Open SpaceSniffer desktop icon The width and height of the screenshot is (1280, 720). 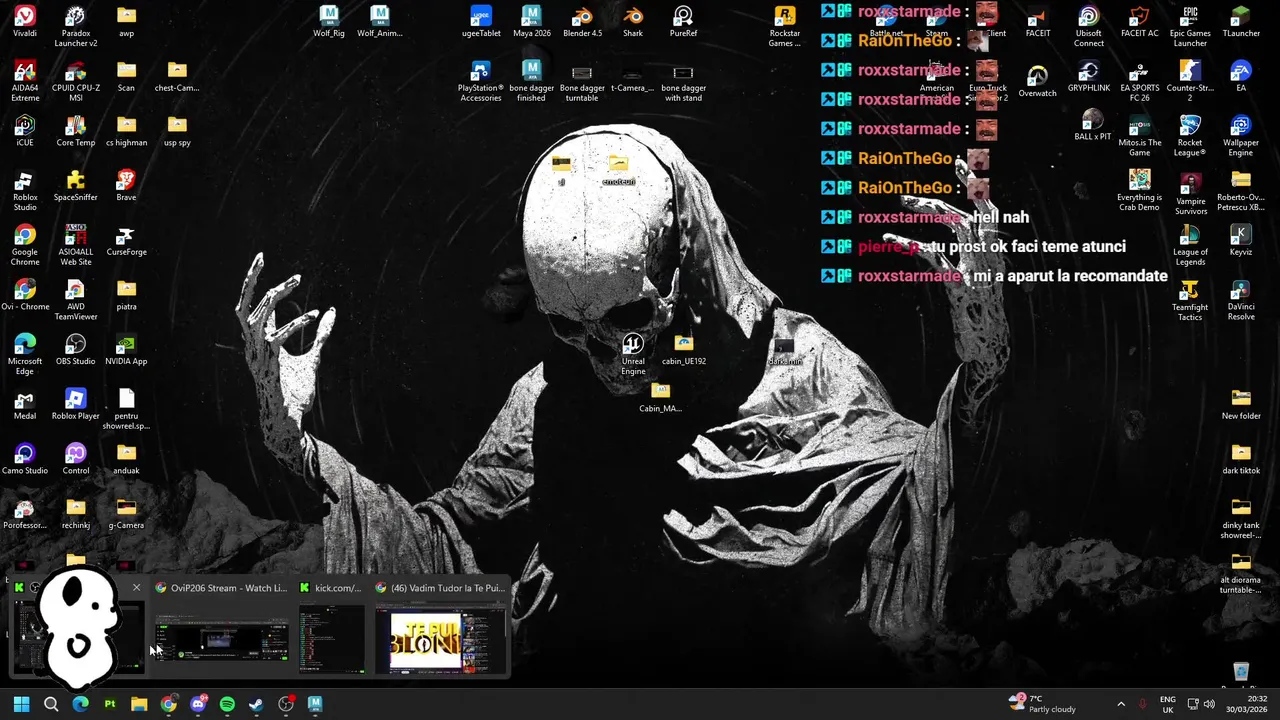click(x=75, y=186)
